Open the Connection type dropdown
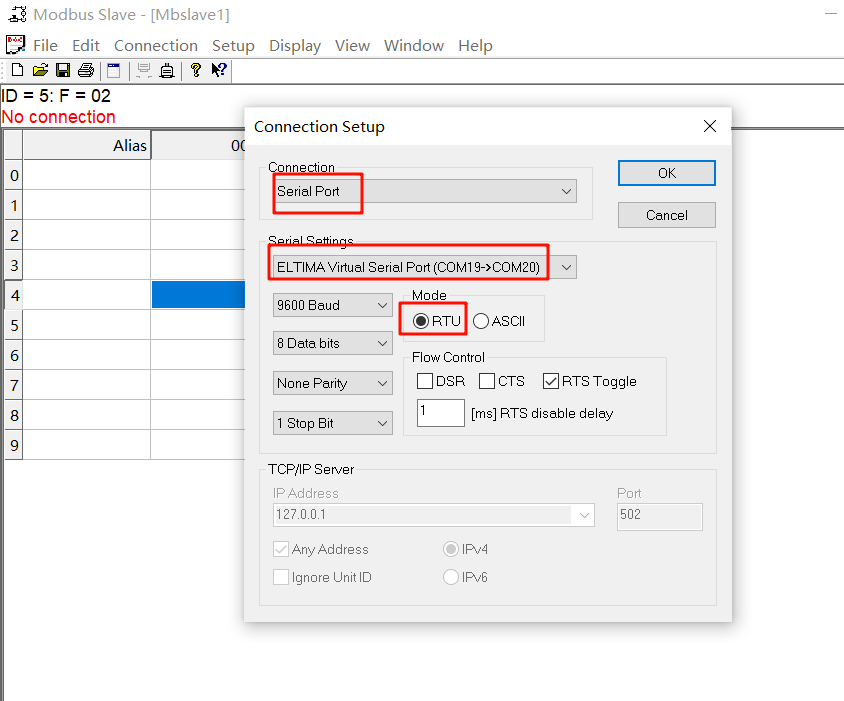 (x=566, y=190)
